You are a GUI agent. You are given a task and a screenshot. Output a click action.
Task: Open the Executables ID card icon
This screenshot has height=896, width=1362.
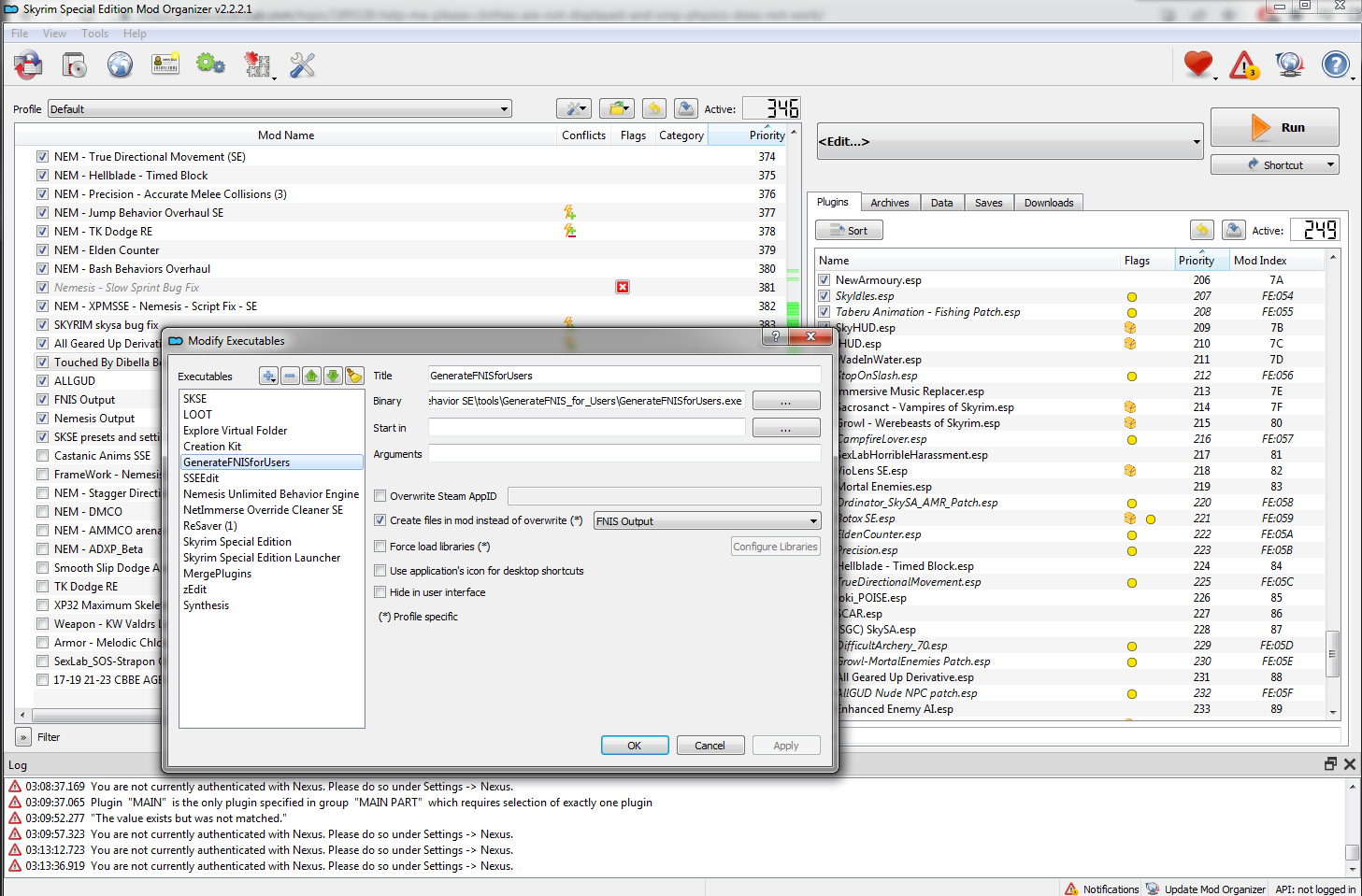[165, 64]
